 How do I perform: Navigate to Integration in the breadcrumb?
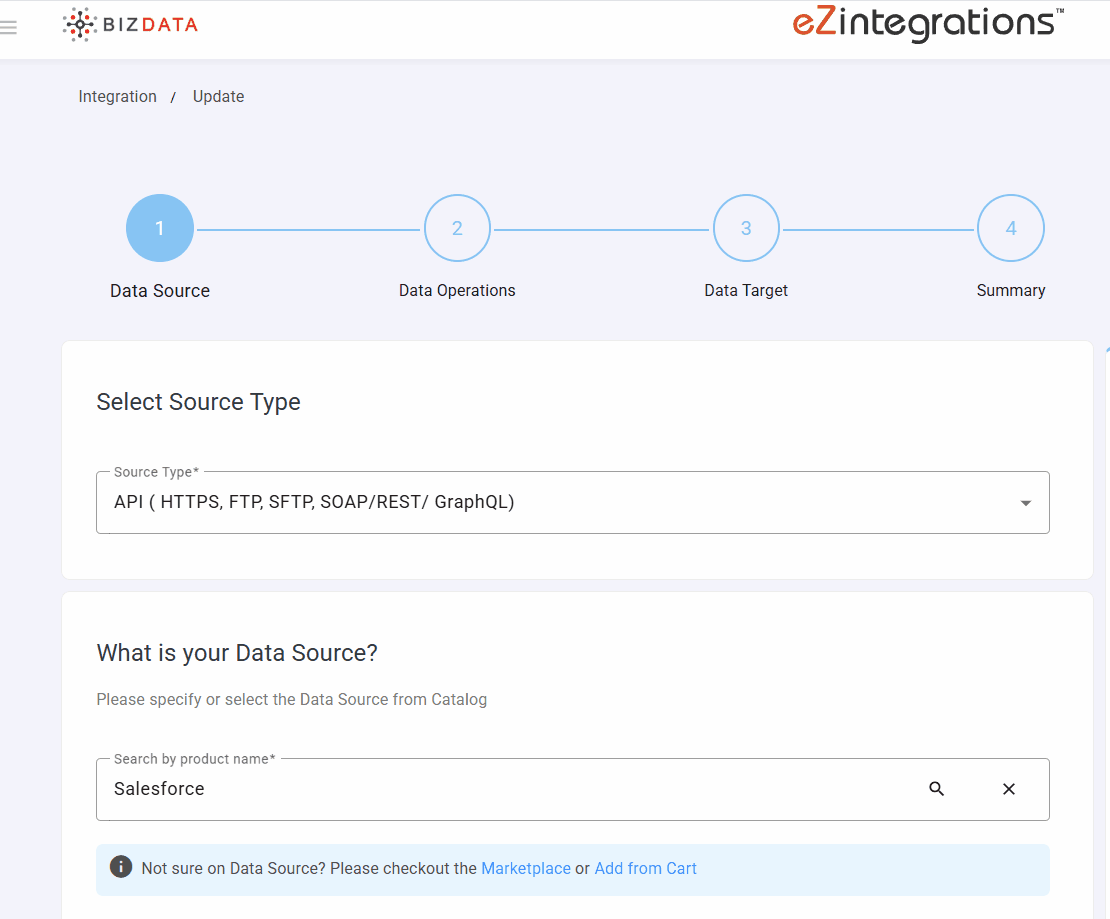point(118,97)
